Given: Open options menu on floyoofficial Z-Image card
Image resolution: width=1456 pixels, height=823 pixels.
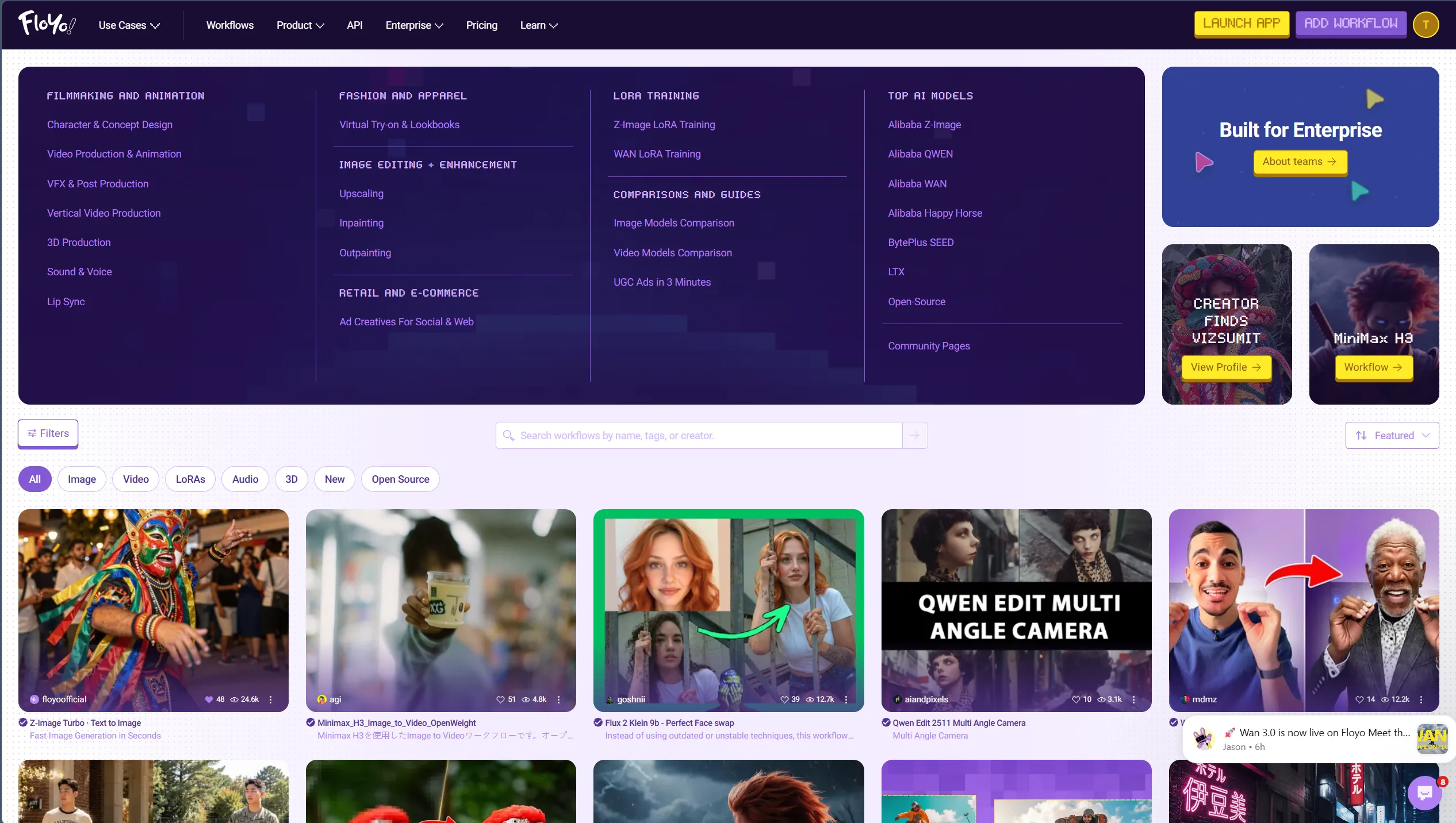Looking at the screenshot, I should pos(271,699).
